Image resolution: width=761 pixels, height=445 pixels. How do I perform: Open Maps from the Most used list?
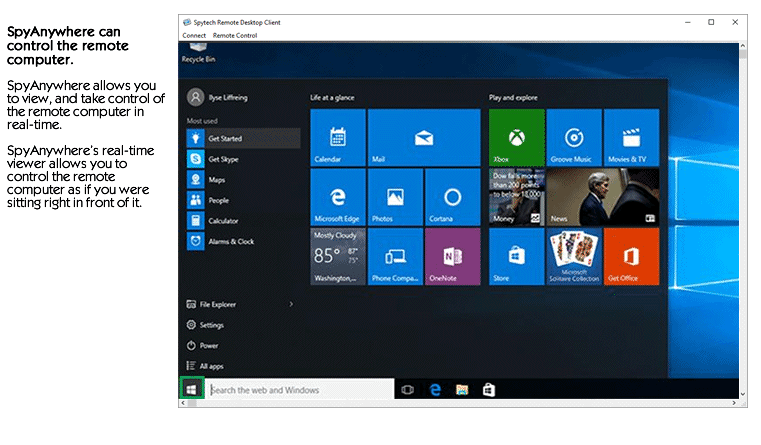(x=243, y=180)
